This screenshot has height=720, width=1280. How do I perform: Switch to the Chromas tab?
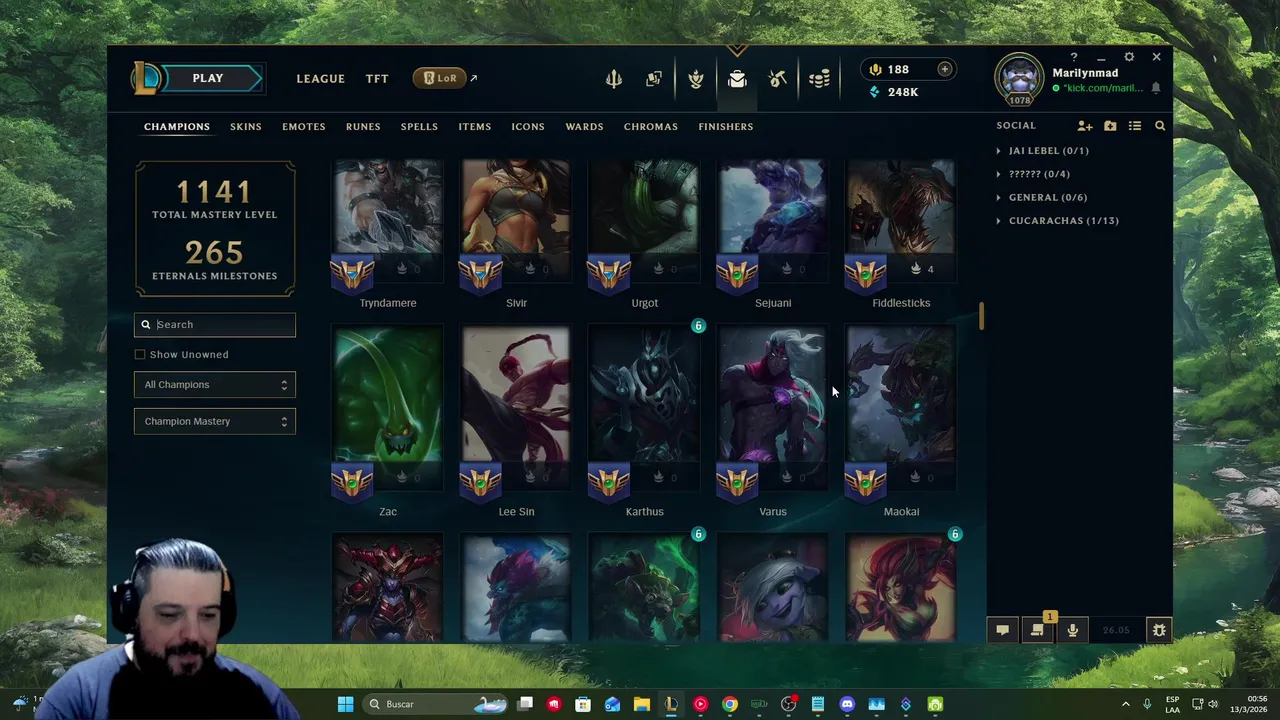tap(651, 127)
